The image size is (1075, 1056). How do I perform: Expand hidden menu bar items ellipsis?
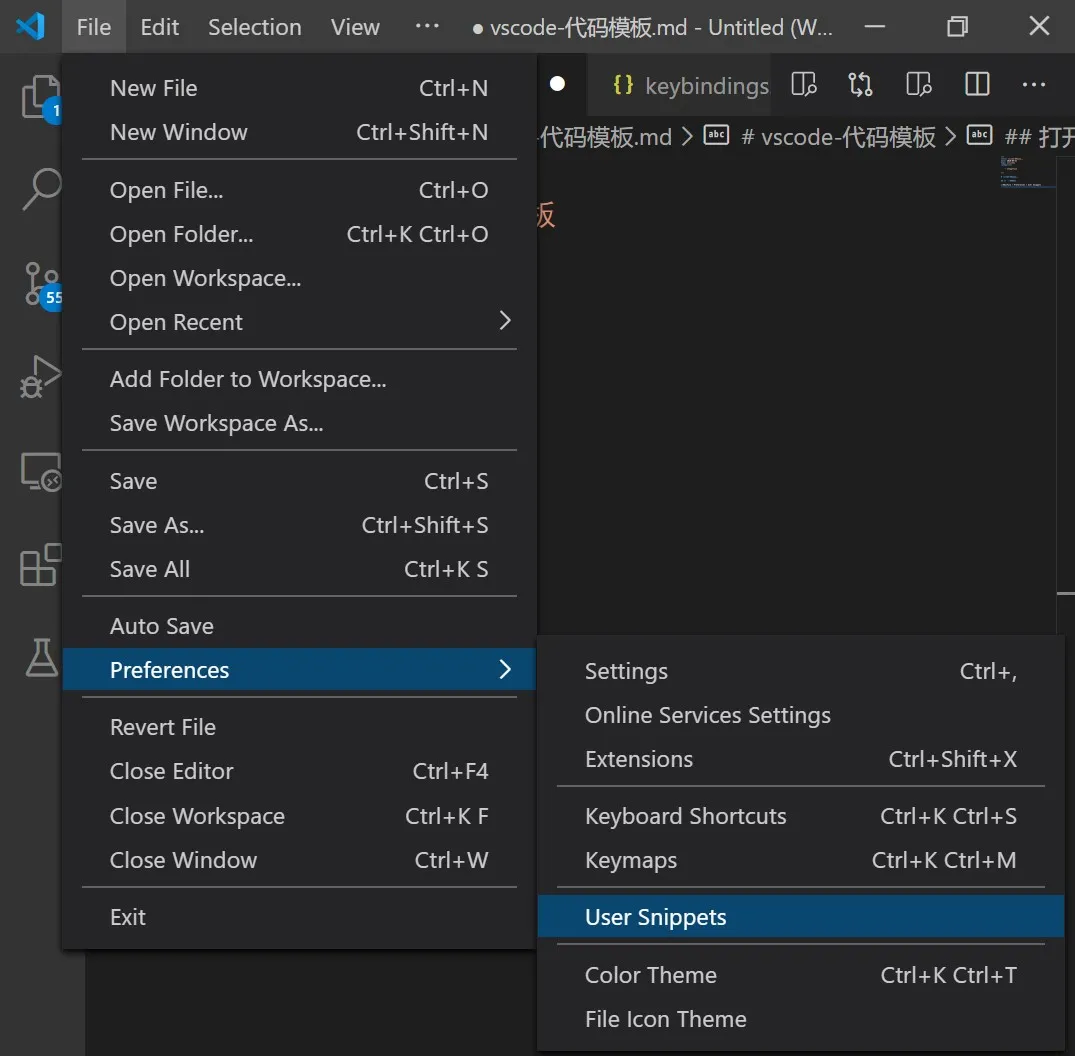coord(427,27)
